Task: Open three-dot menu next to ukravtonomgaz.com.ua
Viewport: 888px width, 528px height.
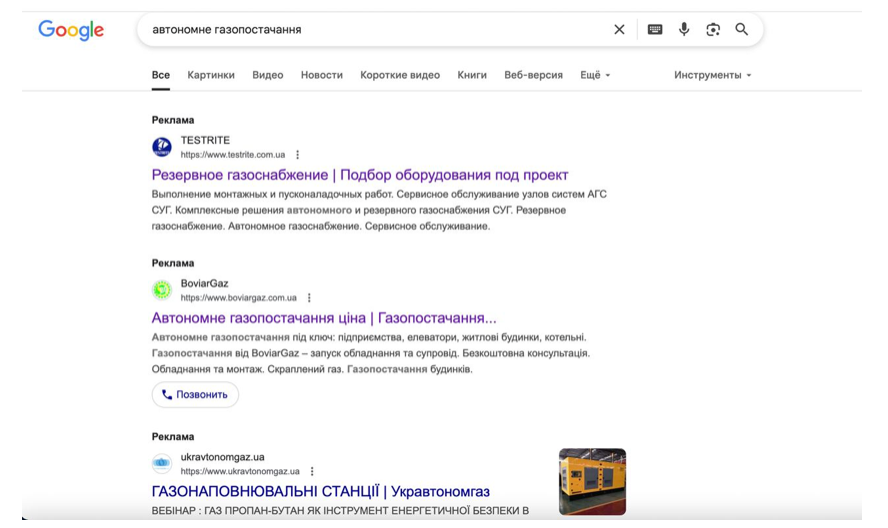Action: 311,471
